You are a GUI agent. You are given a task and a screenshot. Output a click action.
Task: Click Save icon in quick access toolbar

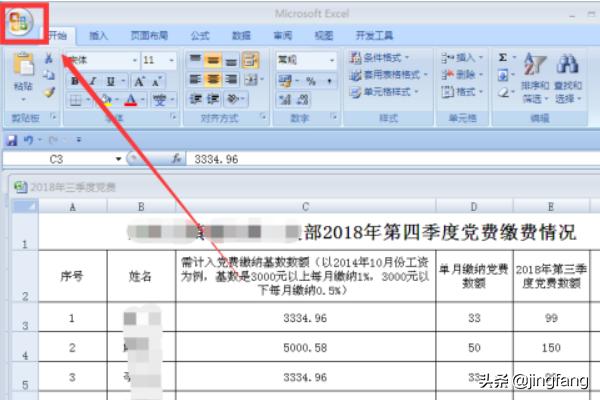(12, 140)
